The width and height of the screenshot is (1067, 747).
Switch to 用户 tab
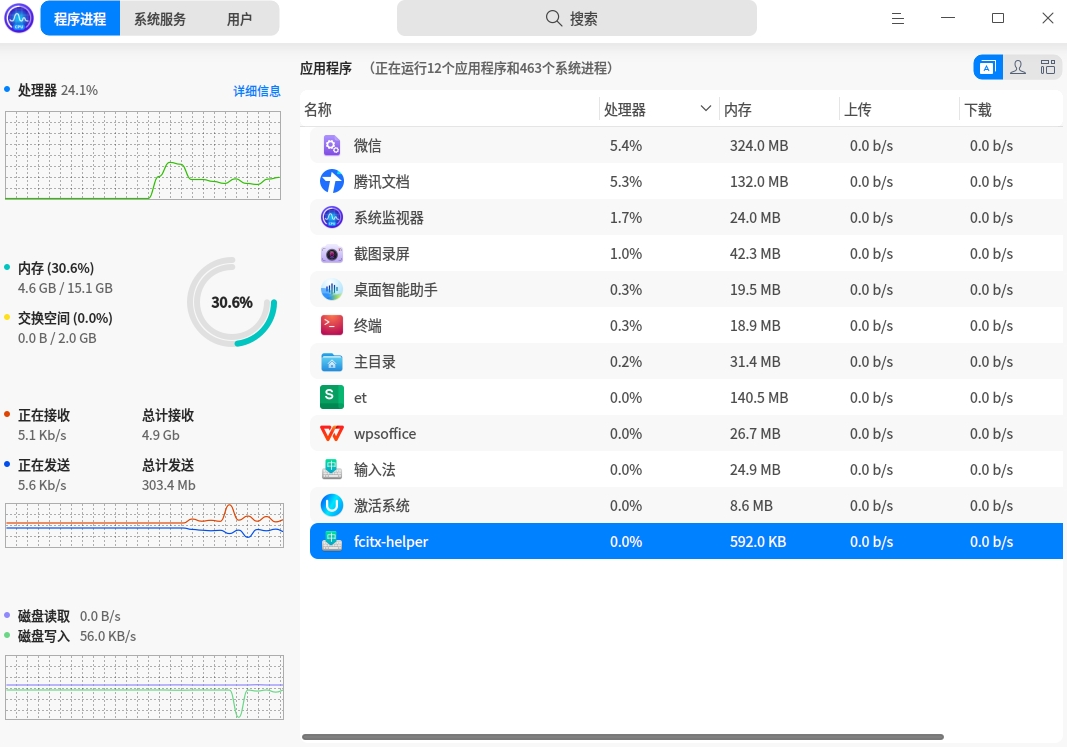tap(240, 18)
